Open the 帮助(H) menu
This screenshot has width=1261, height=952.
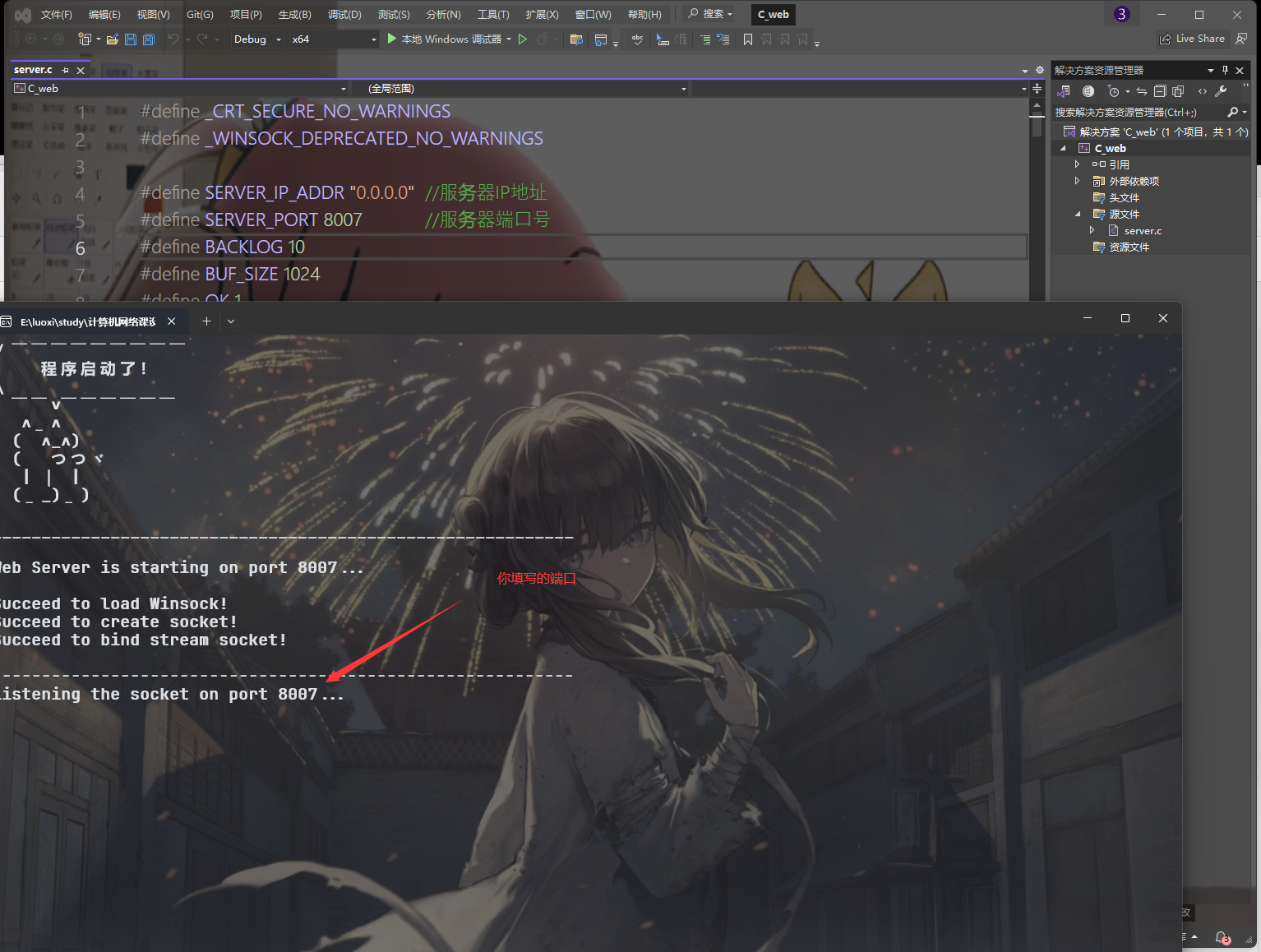tap(644, 14)
